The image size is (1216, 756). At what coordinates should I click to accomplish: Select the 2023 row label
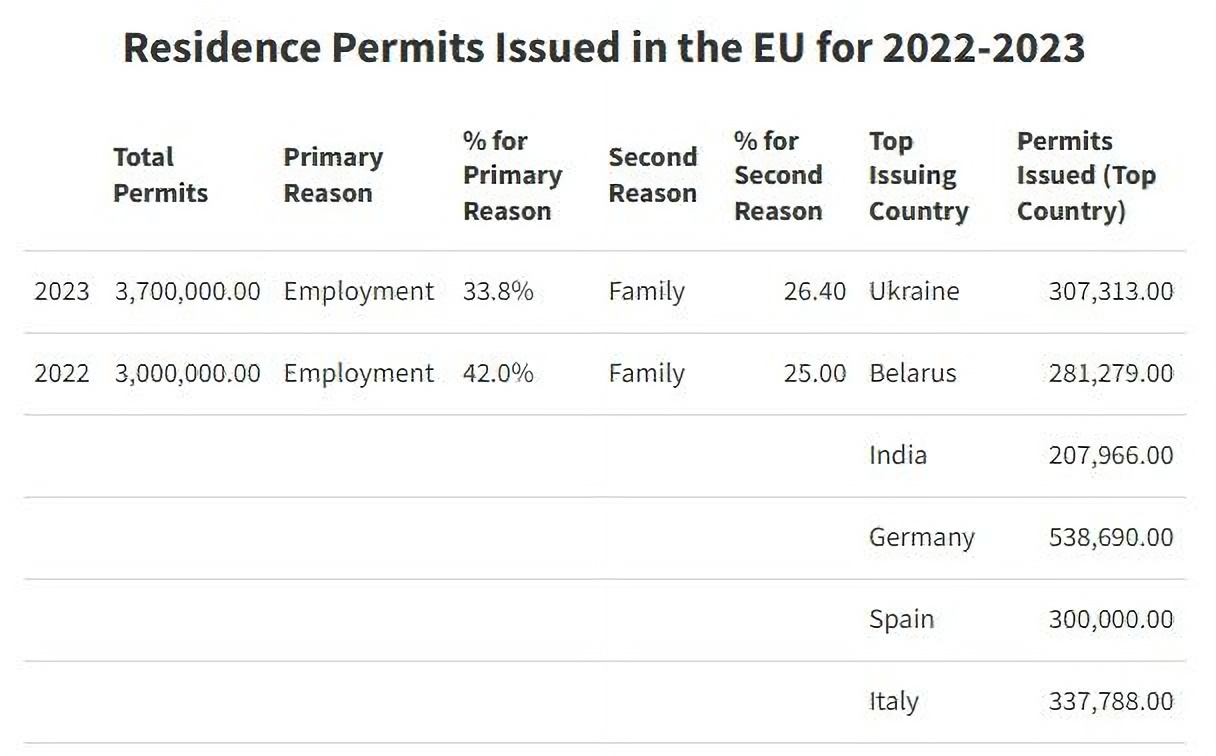coord(62,292)
